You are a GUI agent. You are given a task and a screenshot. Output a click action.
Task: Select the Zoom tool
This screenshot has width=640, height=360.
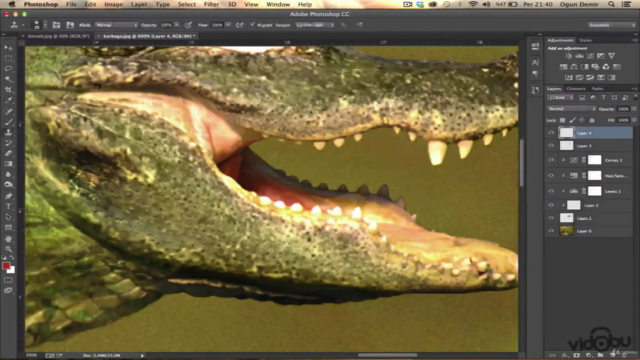8,249
